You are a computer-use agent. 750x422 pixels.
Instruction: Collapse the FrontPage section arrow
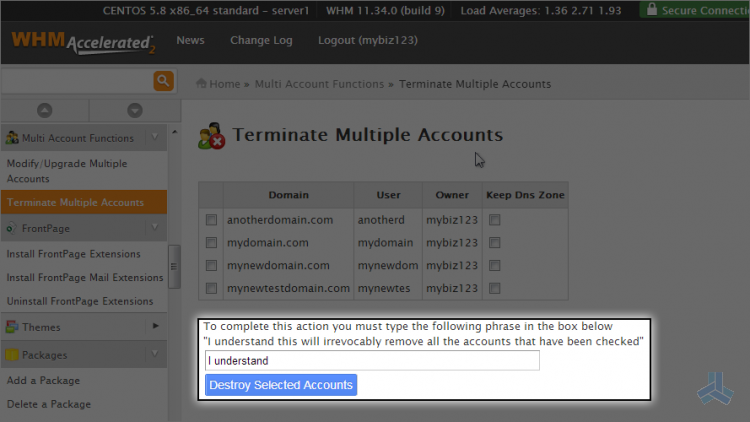pyautogui.click(x=155, y=227)
